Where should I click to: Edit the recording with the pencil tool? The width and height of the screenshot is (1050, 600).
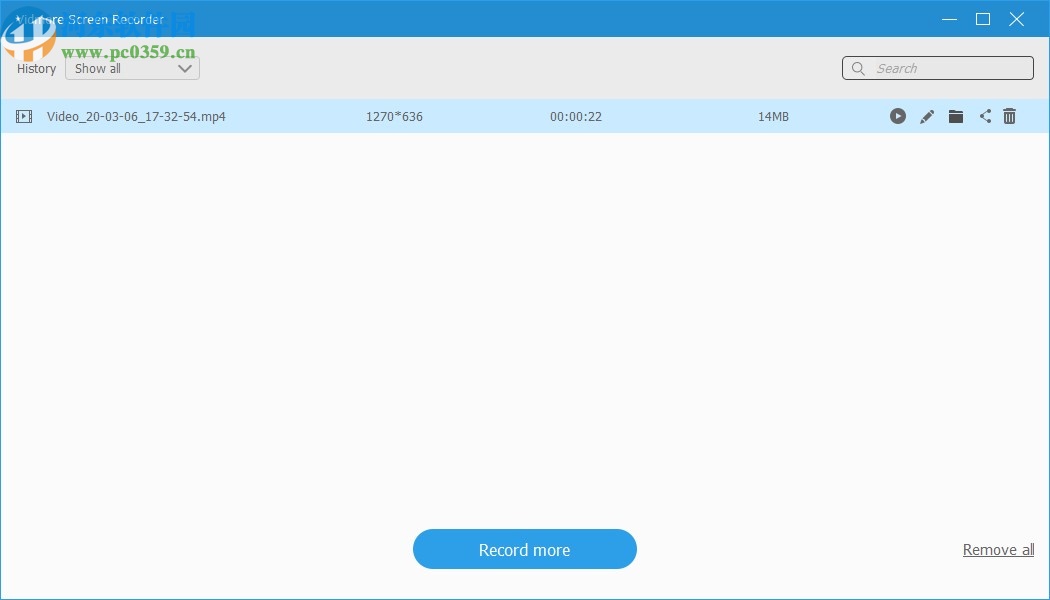[927, 116]
